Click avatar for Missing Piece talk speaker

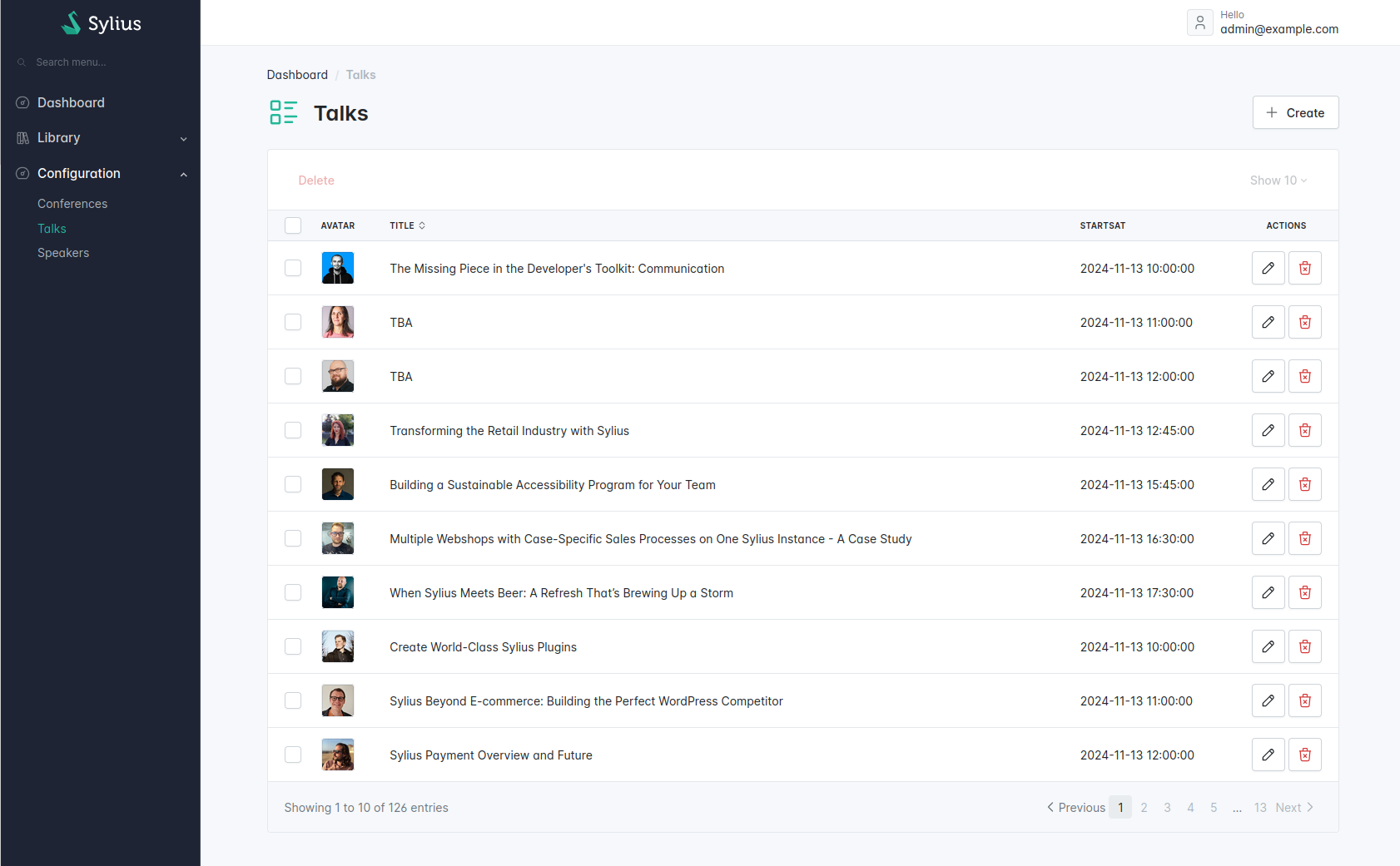[338, 268]
